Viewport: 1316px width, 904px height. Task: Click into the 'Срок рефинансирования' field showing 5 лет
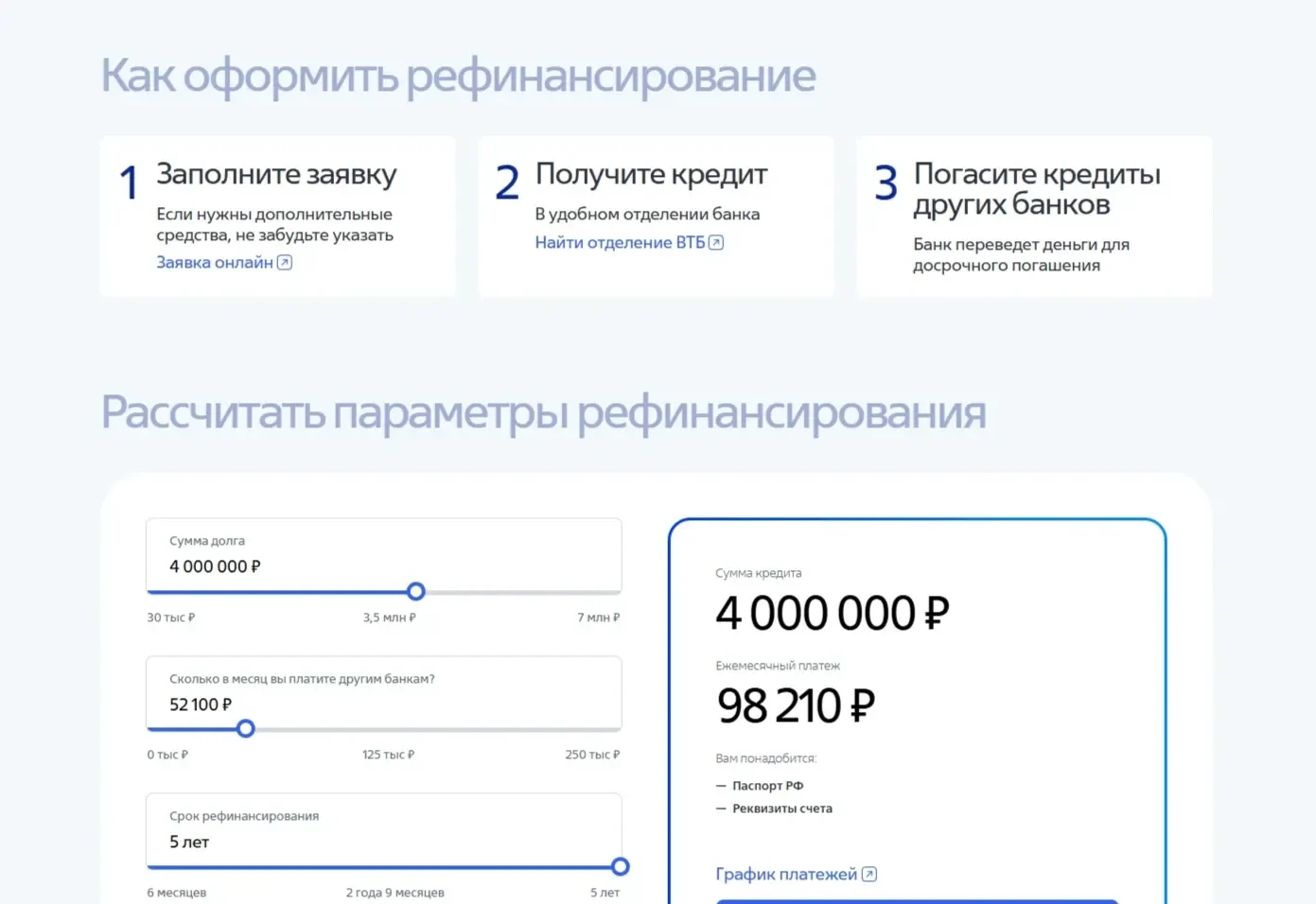[x=384, y=830]
